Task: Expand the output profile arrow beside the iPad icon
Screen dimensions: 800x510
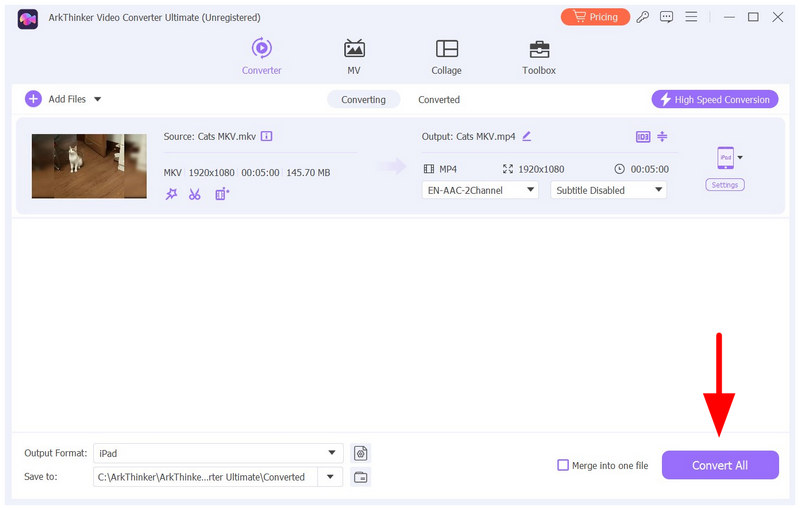Action: pyautogui.click(x=740, y=158)
